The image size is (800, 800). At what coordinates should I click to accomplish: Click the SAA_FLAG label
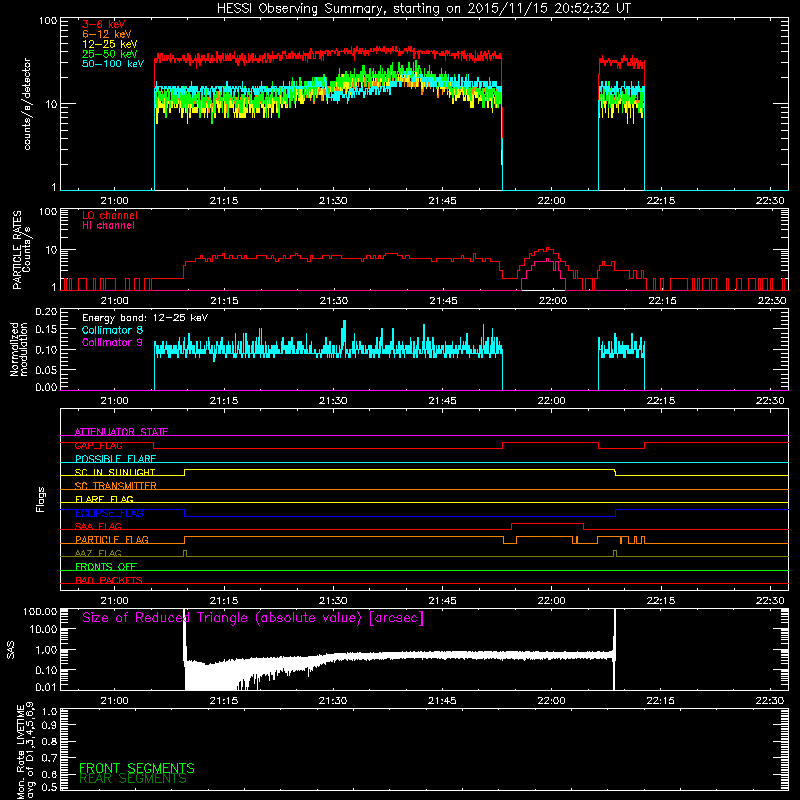98,527
